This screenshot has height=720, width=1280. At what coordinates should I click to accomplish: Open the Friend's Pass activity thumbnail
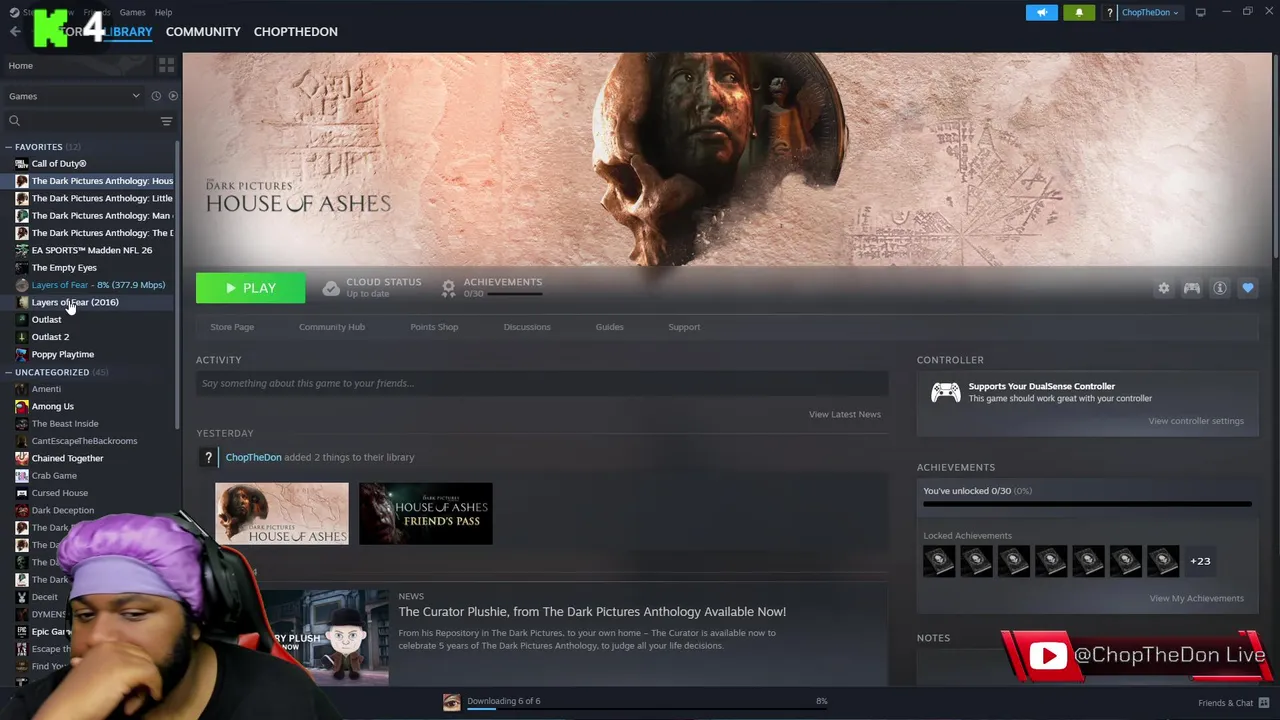[425, 514]
